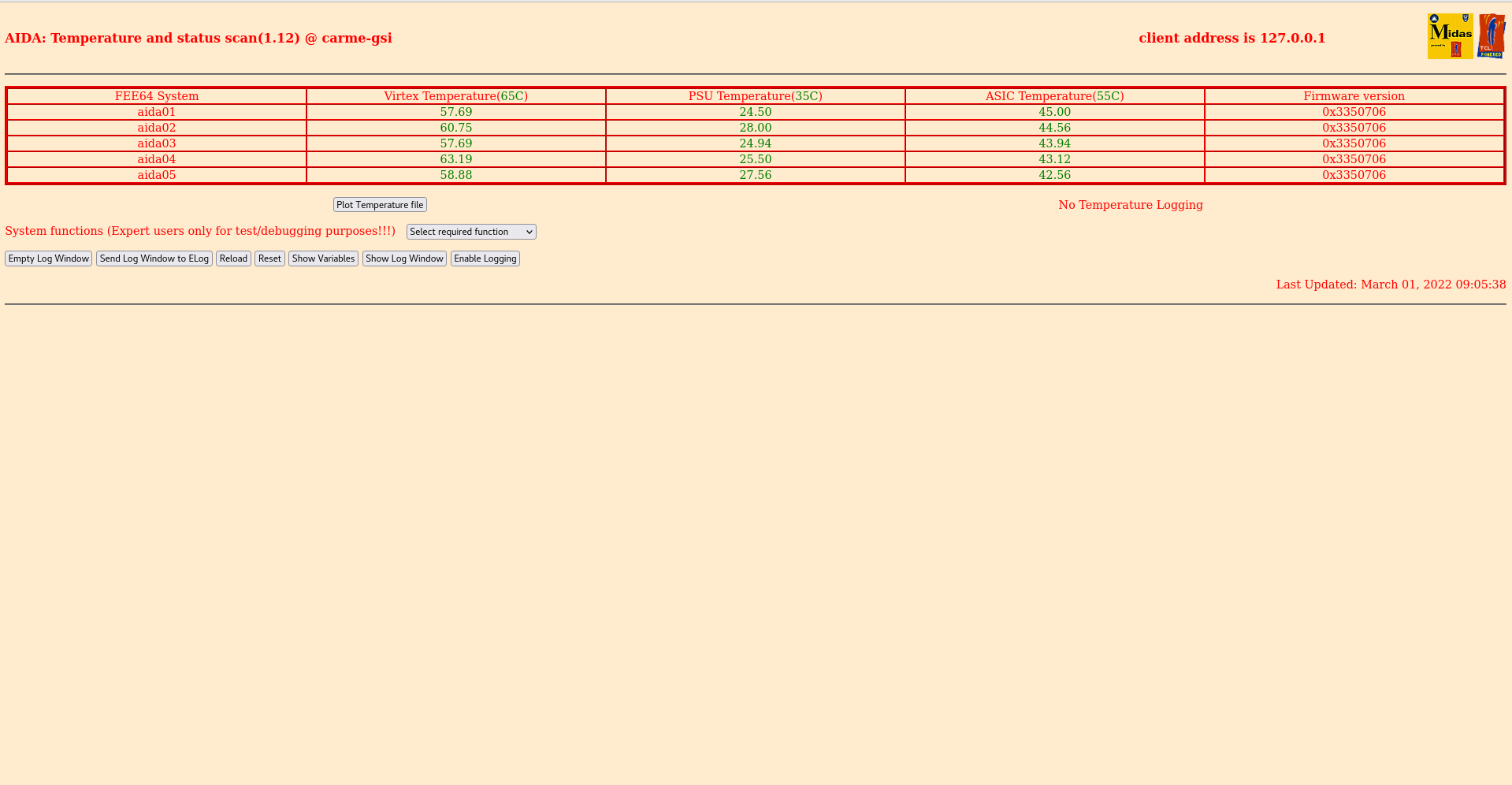Reset the system
Image resolution: width=1512 pixels, height=785 pixels.
269,258
